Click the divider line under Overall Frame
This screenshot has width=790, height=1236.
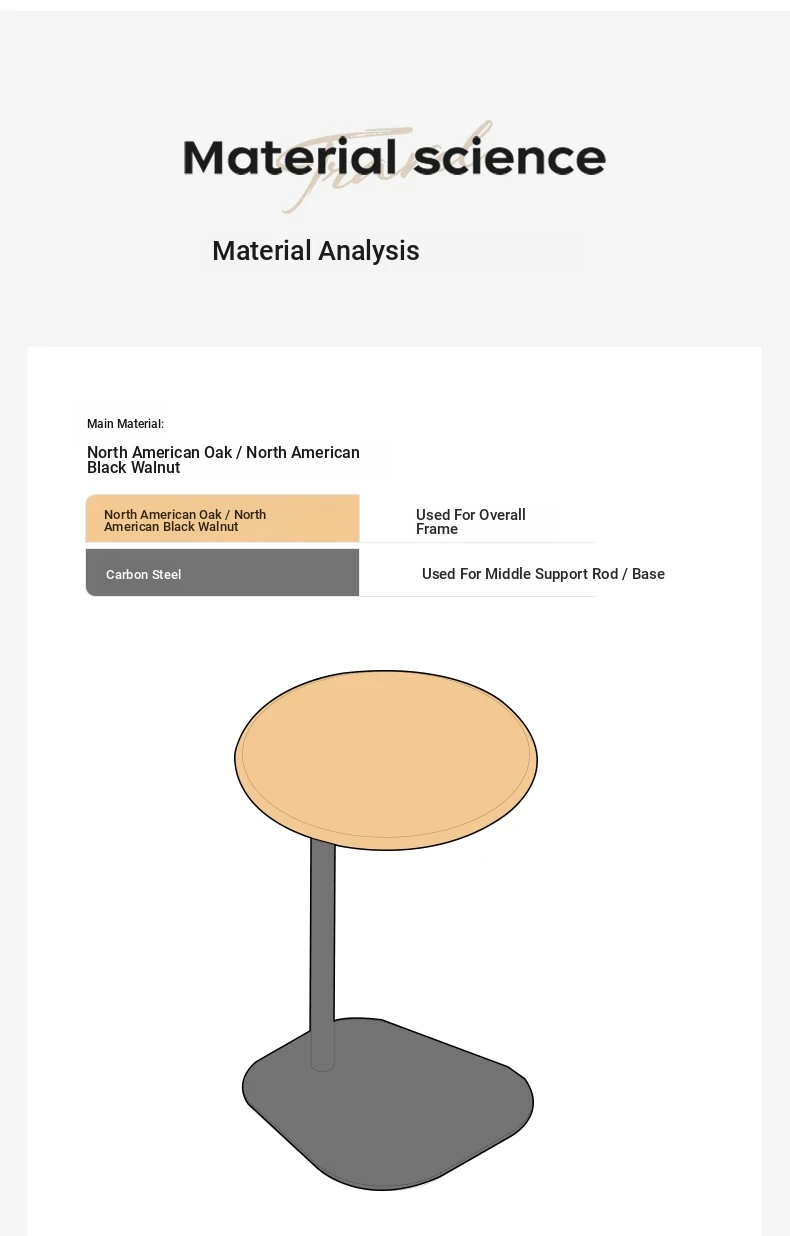click(x=476, y=543)
